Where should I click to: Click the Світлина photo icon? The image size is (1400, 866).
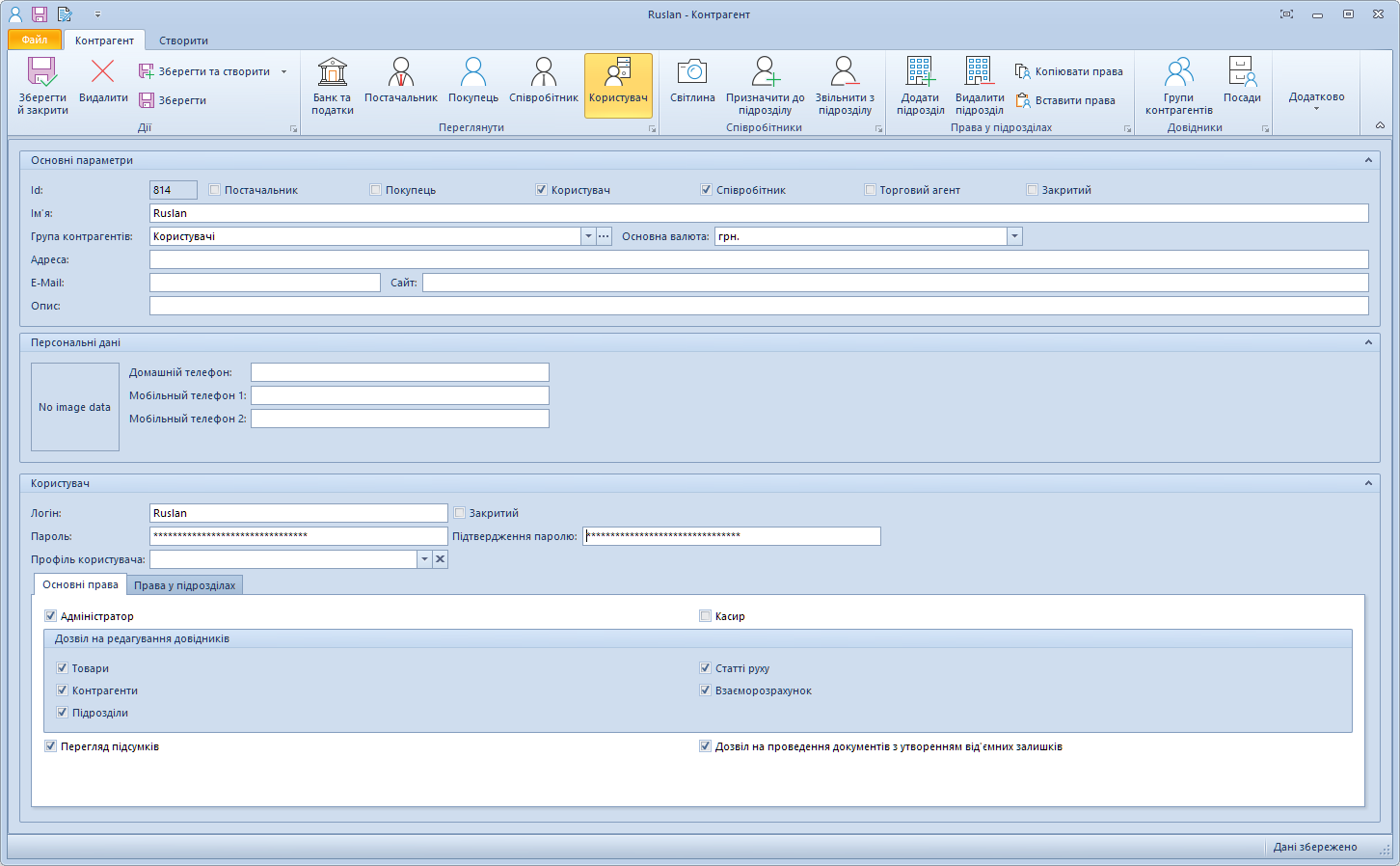691,85
